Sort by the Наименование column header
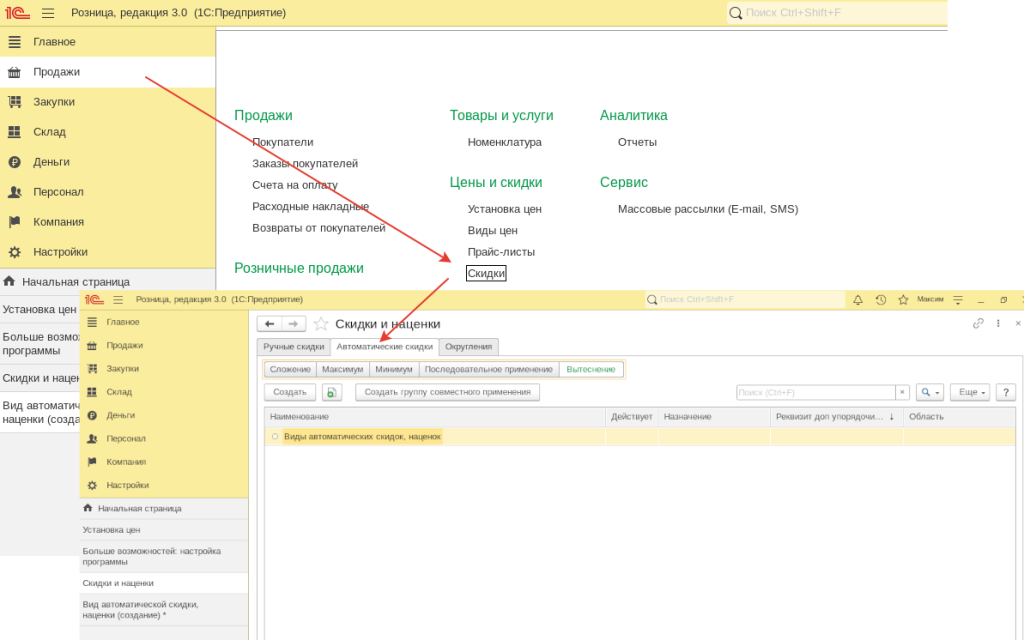This screenshot has width=1024, height=640. (435, 417)
